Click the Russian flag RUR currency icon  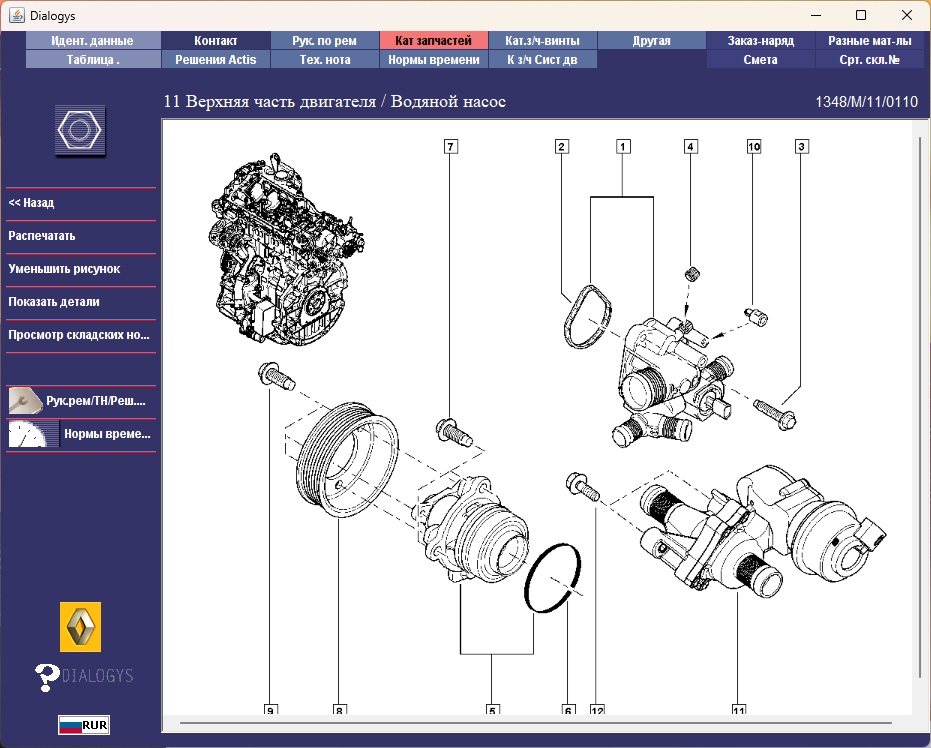pyautogui.click(x=83, y=725)
